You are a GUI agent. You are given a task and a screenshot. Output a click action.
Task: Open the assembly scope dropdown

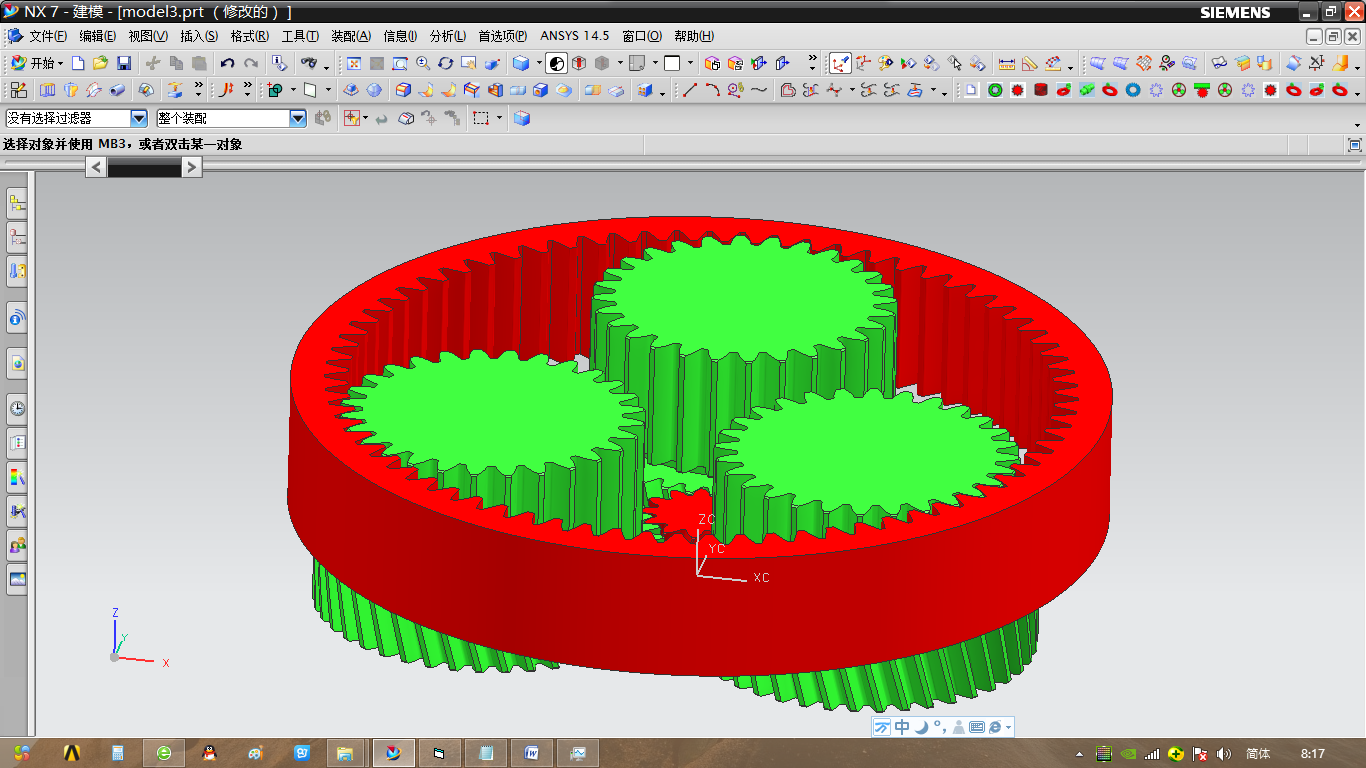(x=298, y=118)
